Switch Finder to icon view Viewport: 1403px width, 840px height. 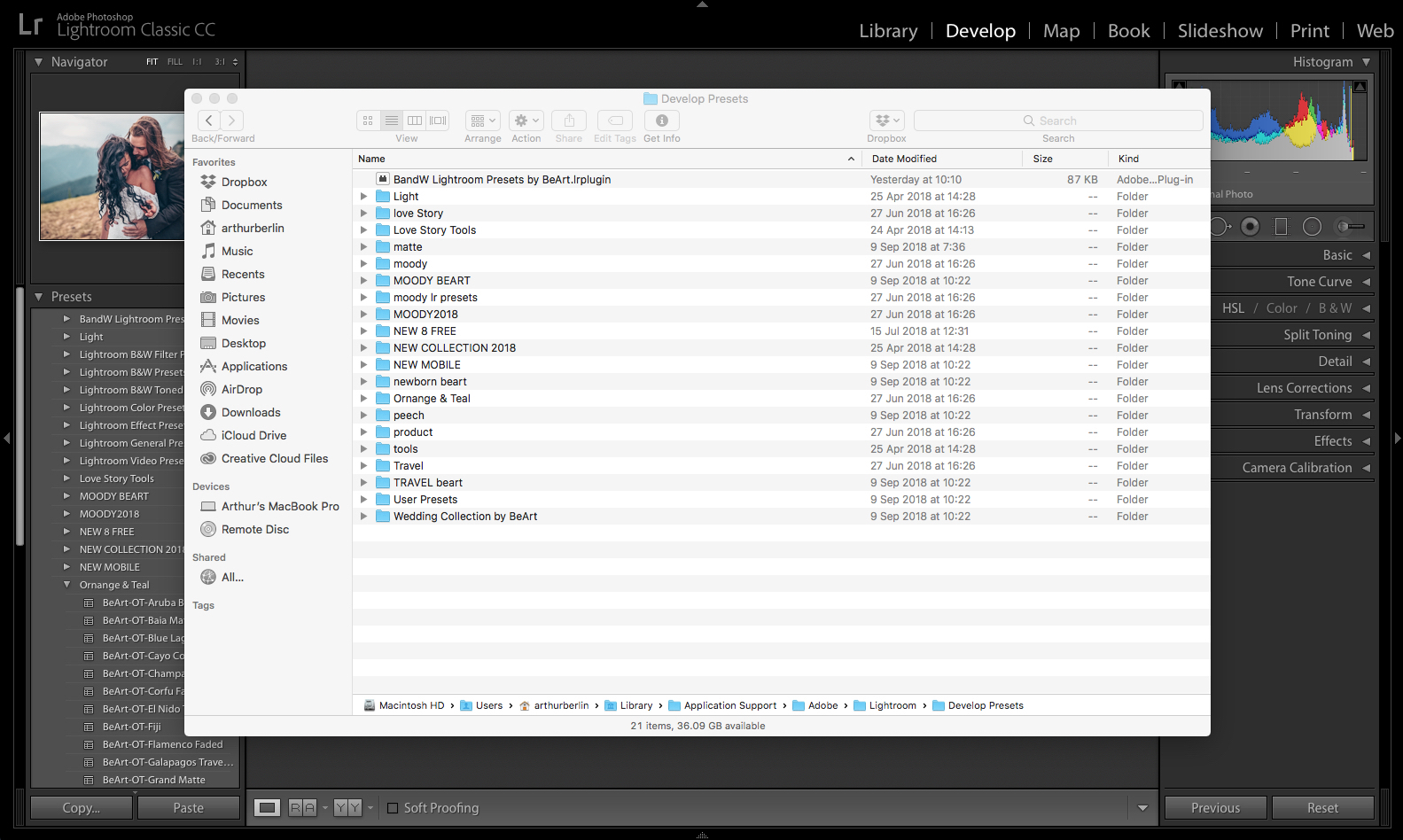(x=368, y=121)
